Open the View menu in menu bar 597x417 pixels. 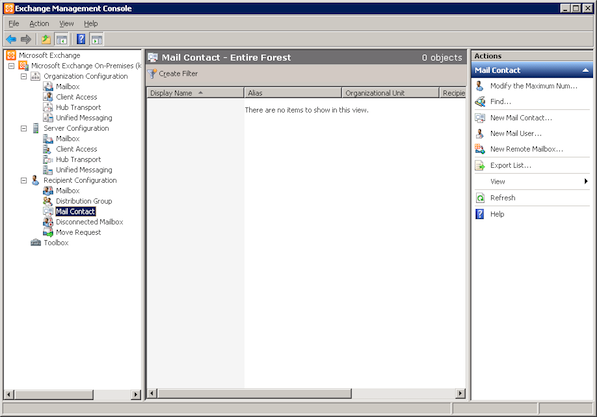pyautogui.click(x=67, y=24)
